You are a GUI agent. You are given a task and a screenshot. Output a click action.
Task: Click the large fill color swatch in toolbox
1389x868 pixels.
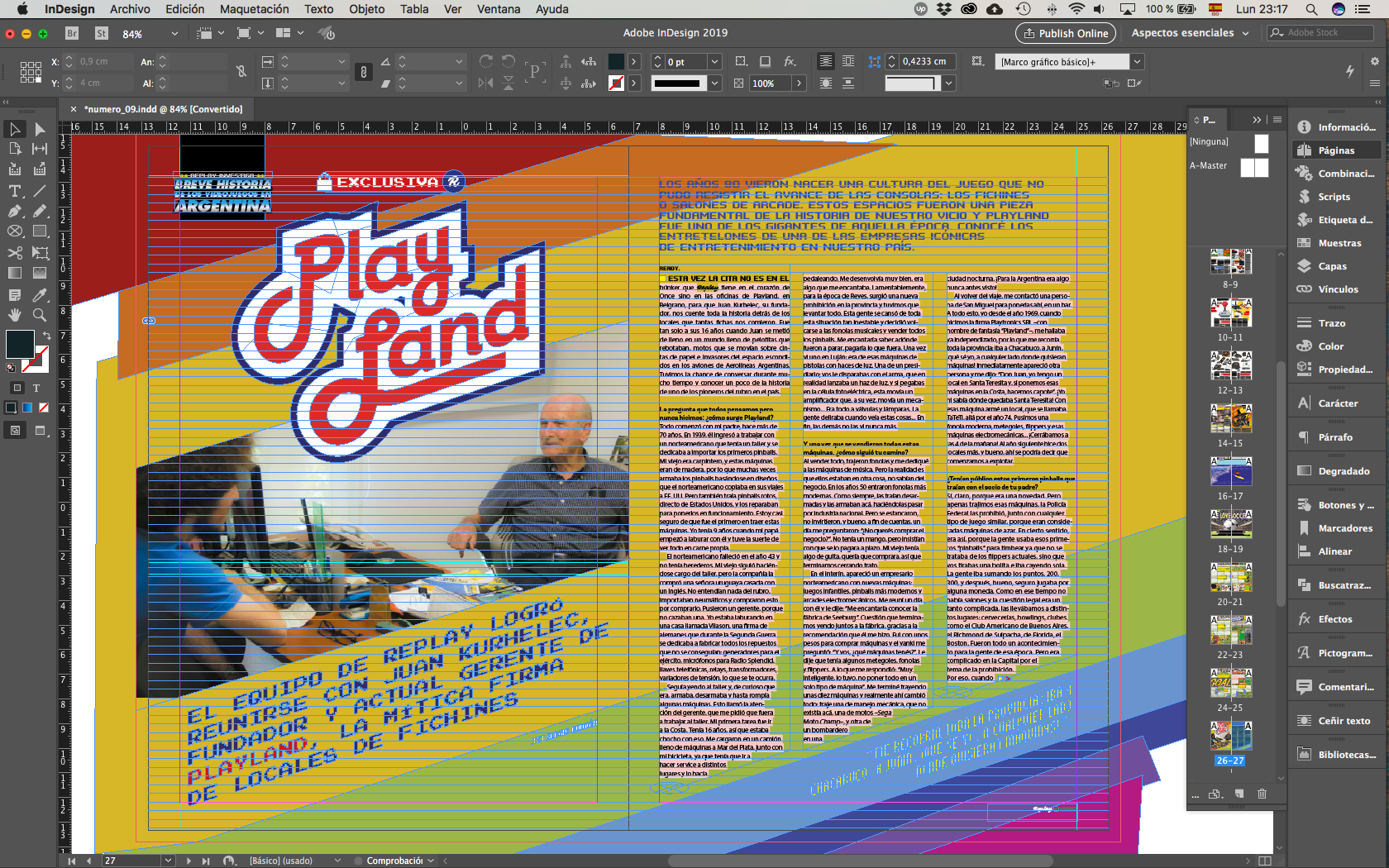coord(20,344)
